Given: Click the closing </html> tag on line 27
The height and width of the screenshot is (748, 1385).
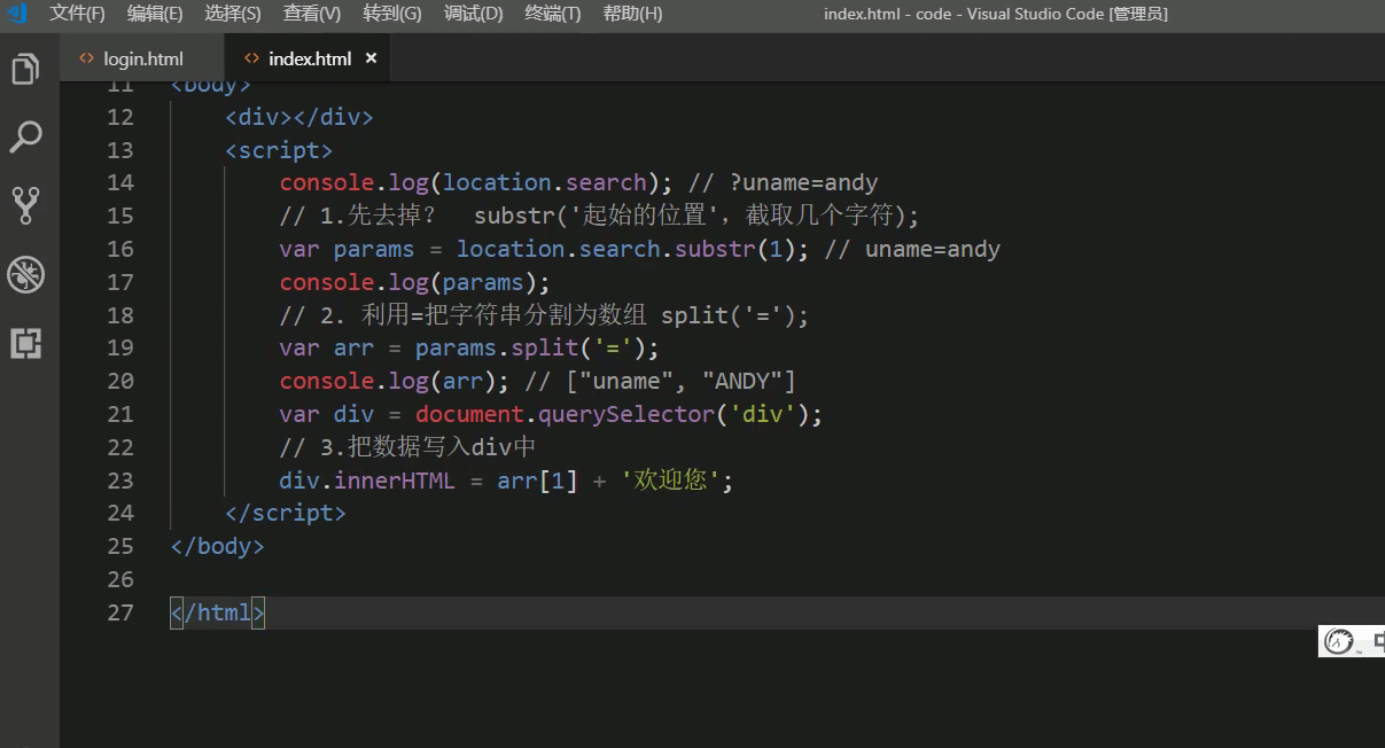Looking at the screenshot, I should [x=217, y=612].
